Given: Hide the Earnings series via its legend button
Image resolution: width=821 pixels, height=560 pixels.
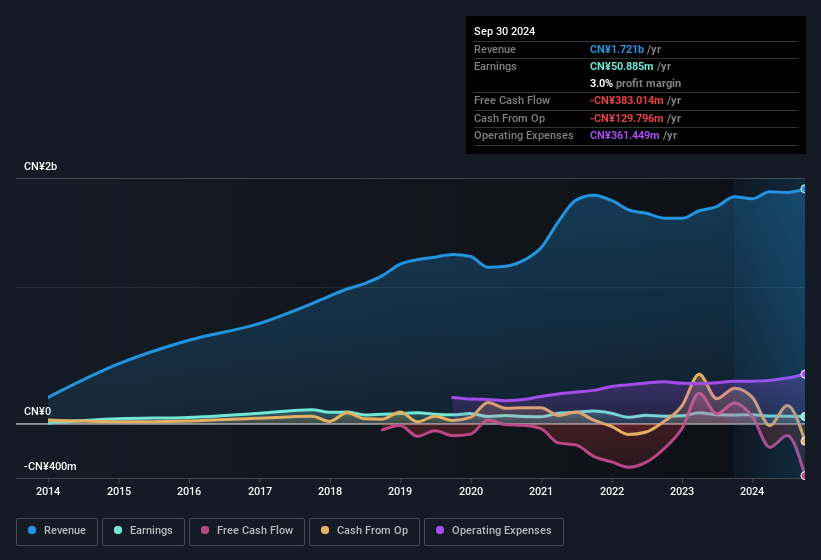Looking at the screenshot, I should 142,530.
